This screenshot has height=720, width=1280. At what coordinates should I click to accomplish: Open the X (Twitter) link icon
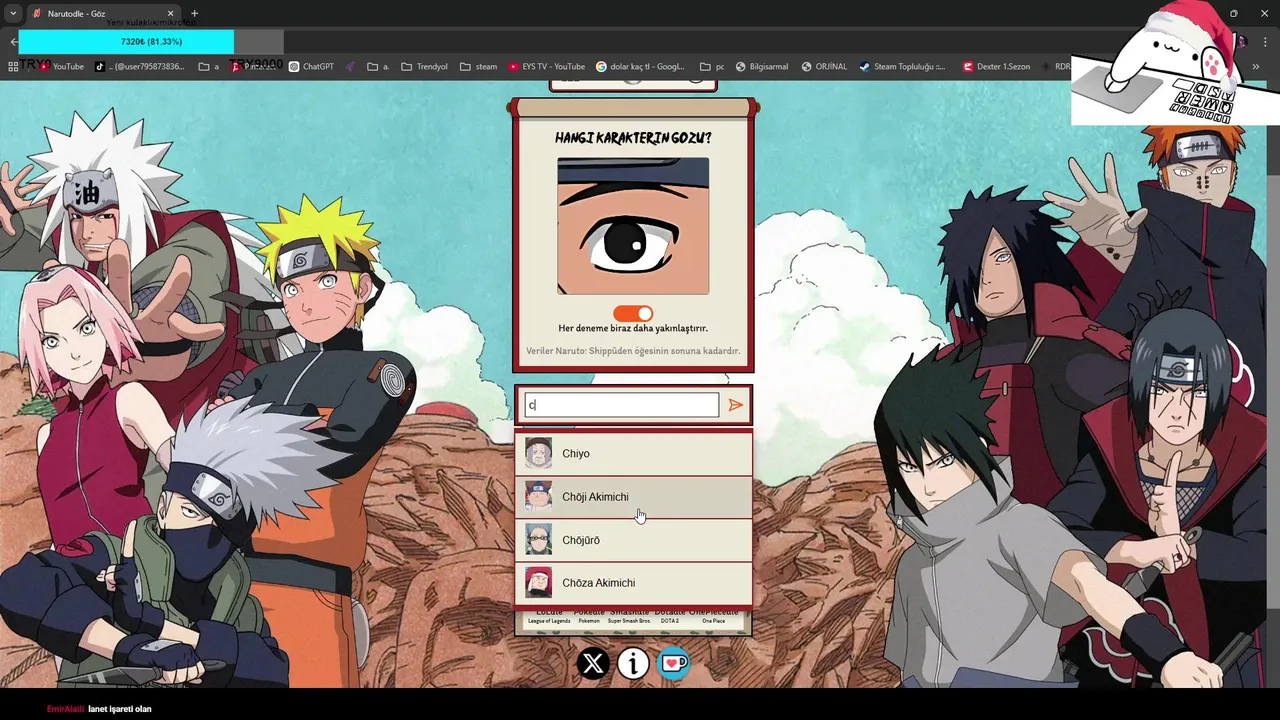point(593,663)
